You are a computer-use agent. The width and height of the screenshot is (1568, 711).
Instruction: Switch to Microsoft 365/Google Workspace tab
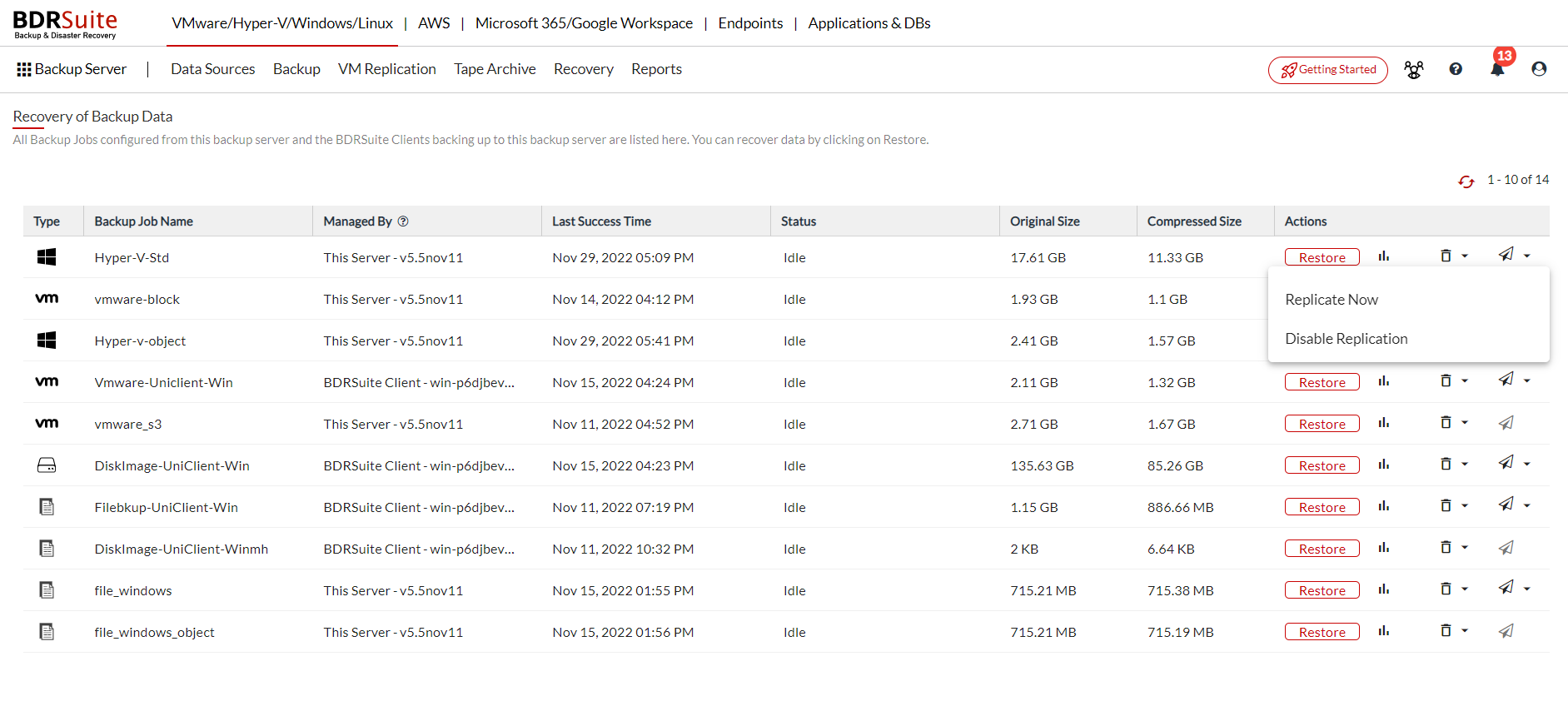tap(584, 23)
